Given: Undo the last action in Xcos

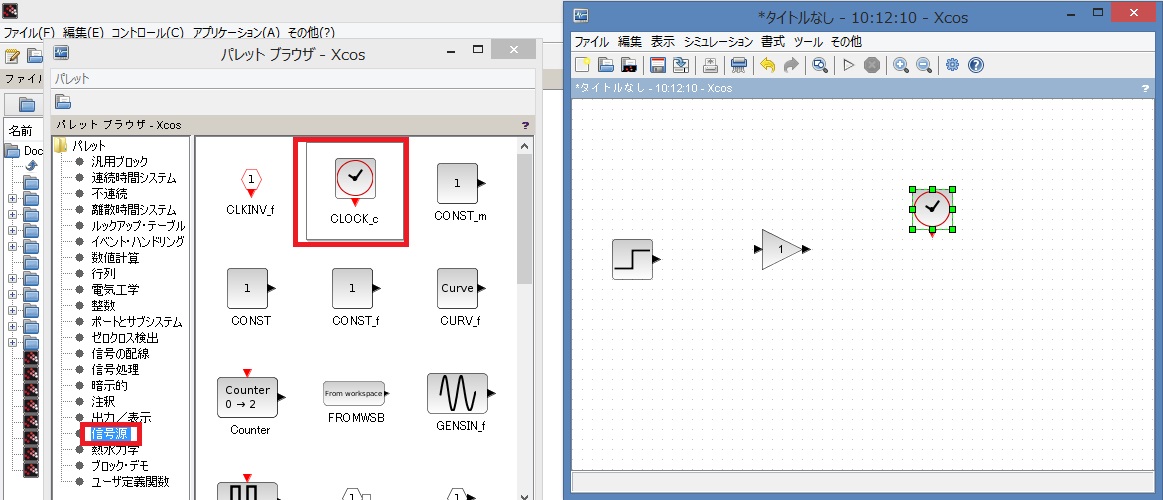Looking at the screenshot, I should [x=768, y=65].
